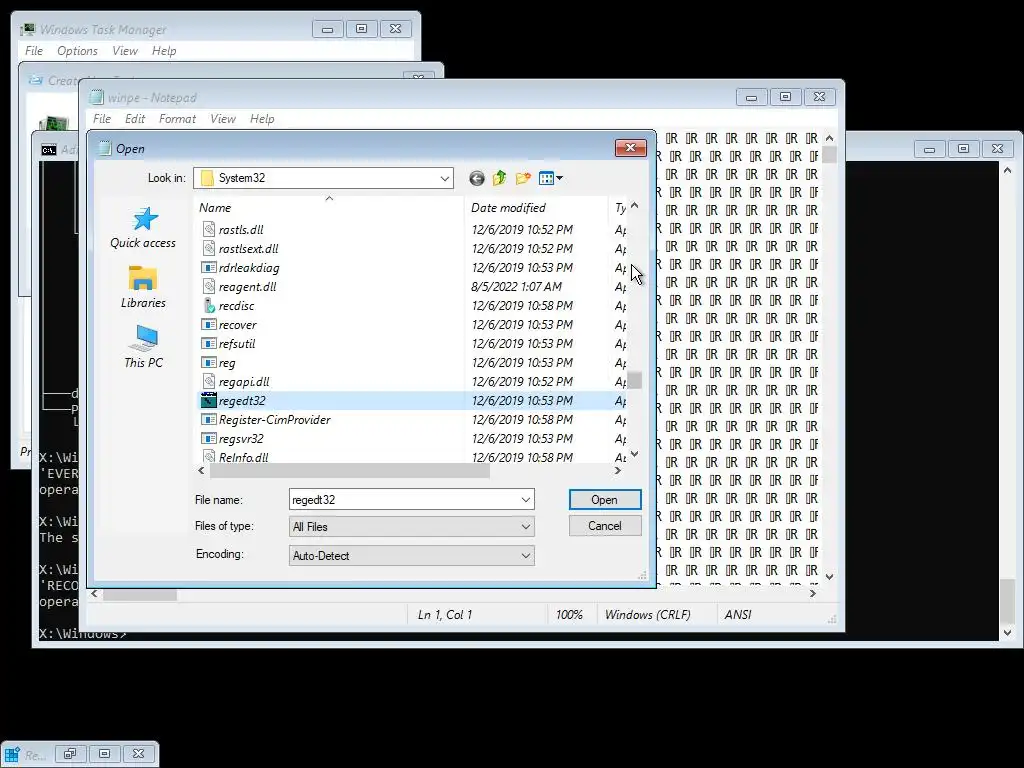Select Quick access in places bar
The width and height of the screenshot is (1024, 768).
tap(143, 228)
